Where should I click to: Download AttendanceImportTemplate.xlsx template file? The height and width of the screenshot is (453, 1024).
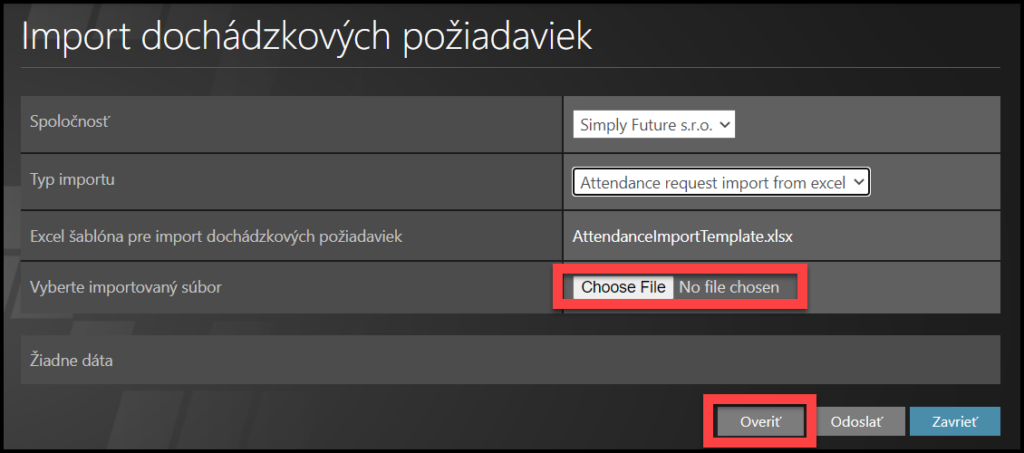(682, 237)
